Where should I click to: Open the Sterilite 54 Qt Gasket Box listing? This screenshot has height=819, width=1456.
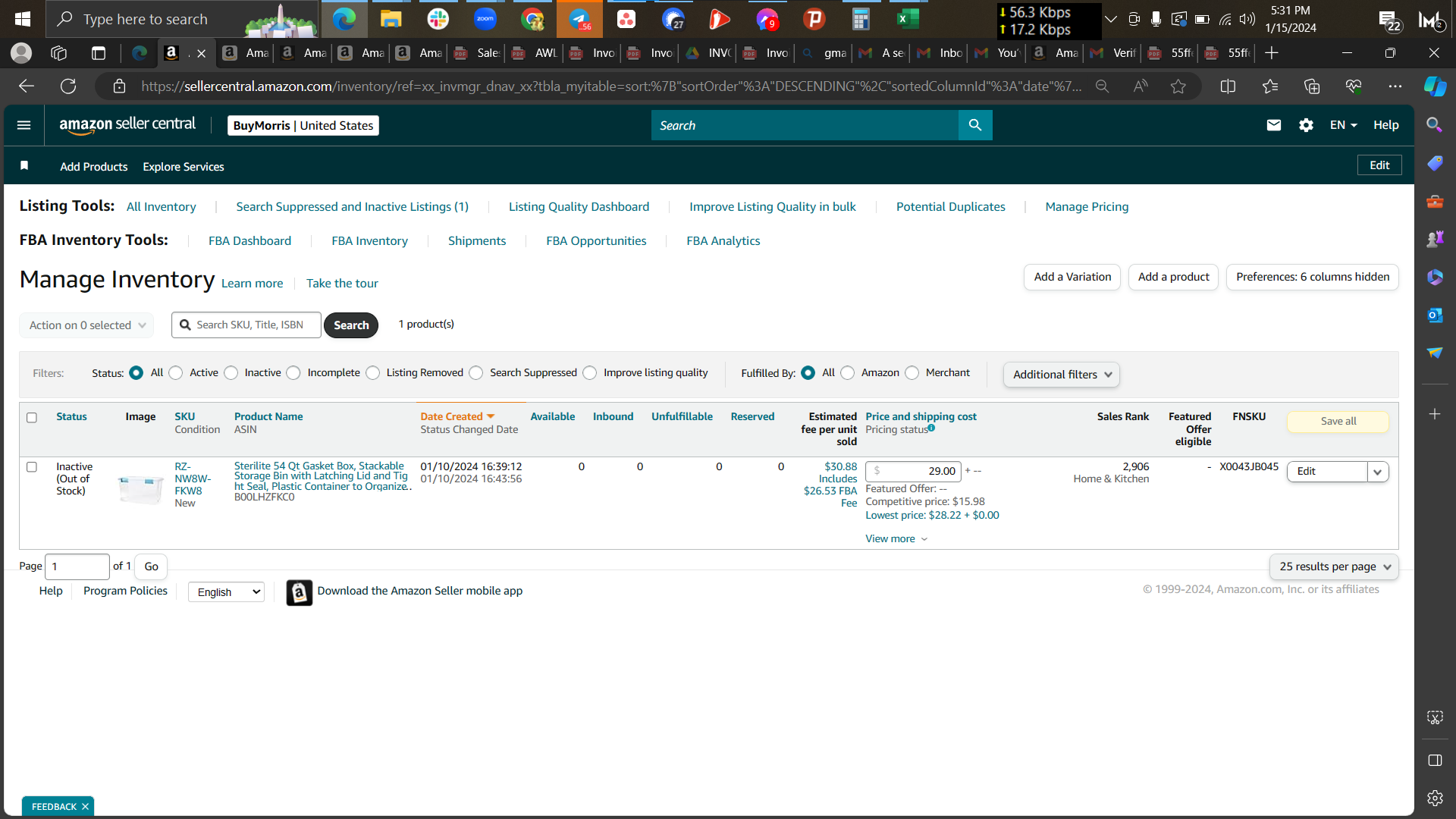click(322, 476)
